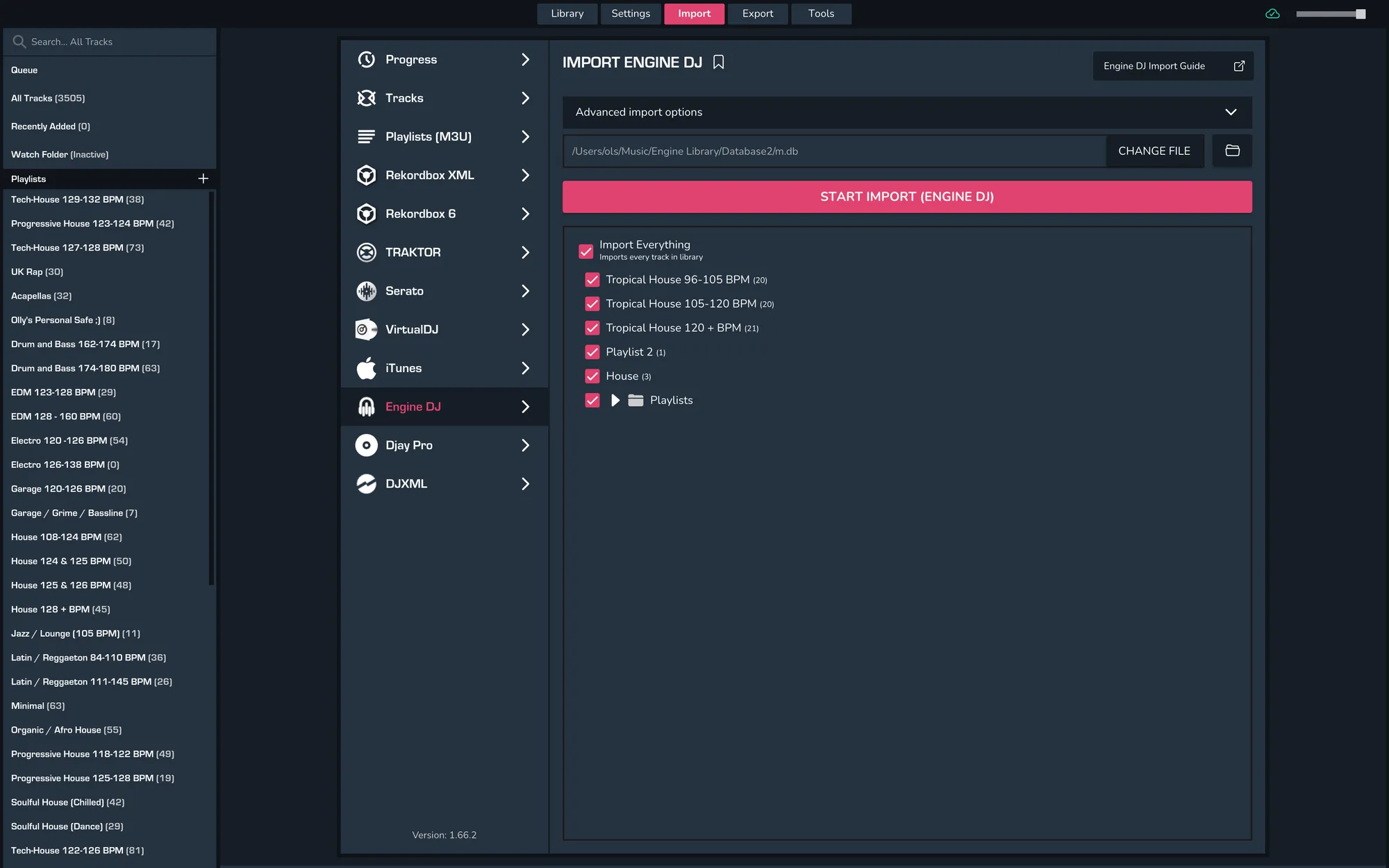The height and width of the screenshot is (868, 1389).
Task: Switch to the Export tab
Action: [x=757, y=14]
